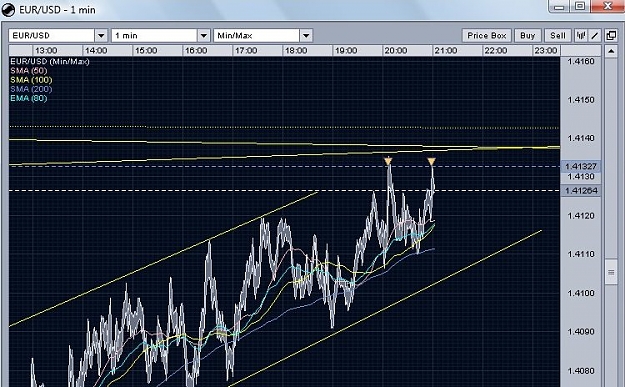
Task: Click the 1.4120 price axis label
Action: (x=581, y=216)
